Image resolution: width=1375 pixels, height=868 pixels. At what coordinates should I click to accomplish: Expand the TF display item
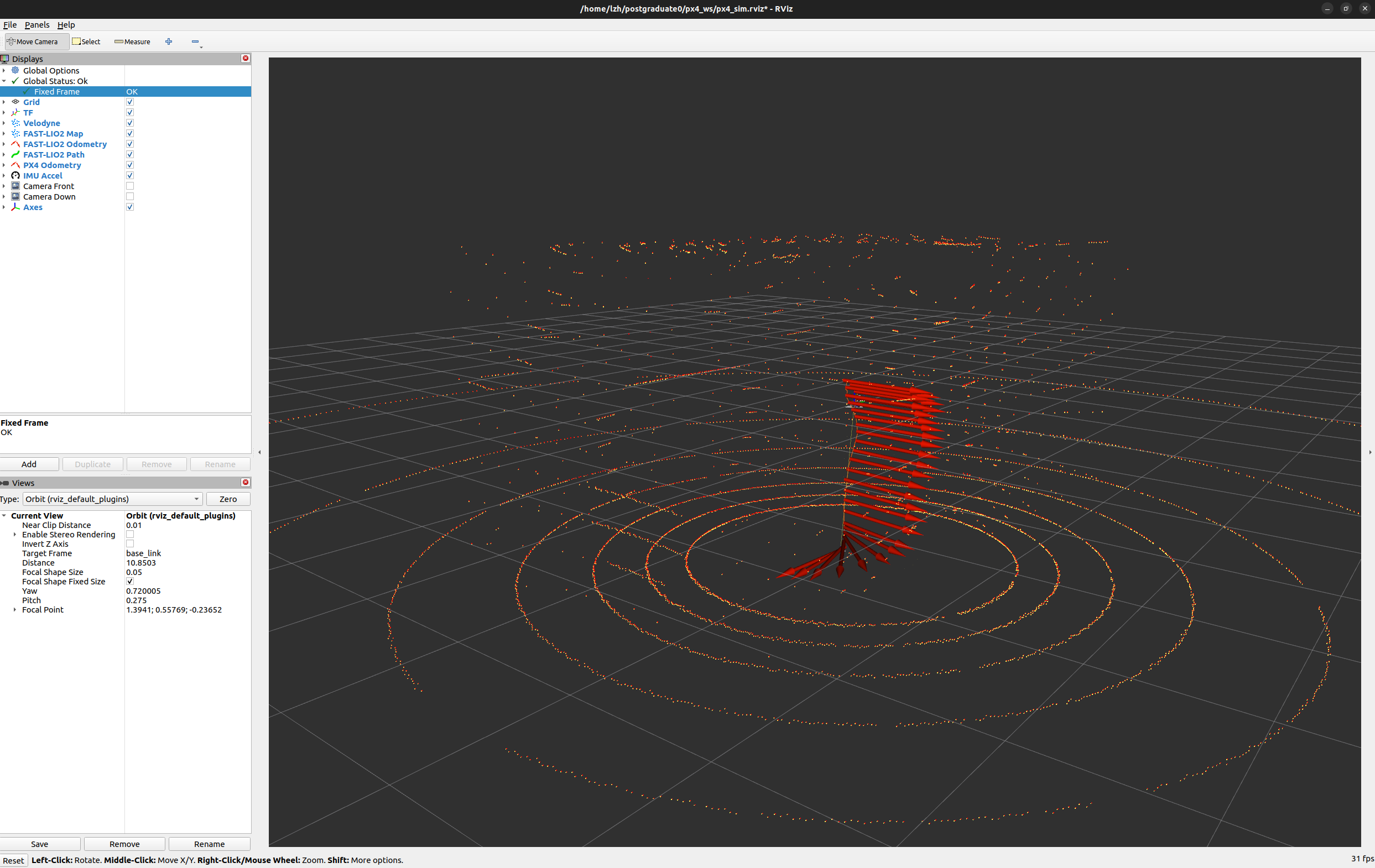[4, 112]
